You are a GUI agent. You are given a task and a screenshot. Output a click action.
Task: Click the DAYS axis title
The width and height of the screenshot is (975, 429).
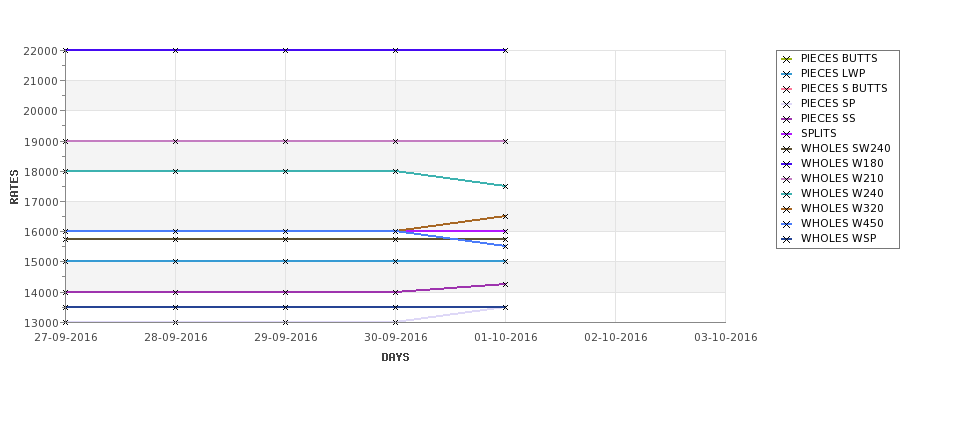tap(395, 358)
